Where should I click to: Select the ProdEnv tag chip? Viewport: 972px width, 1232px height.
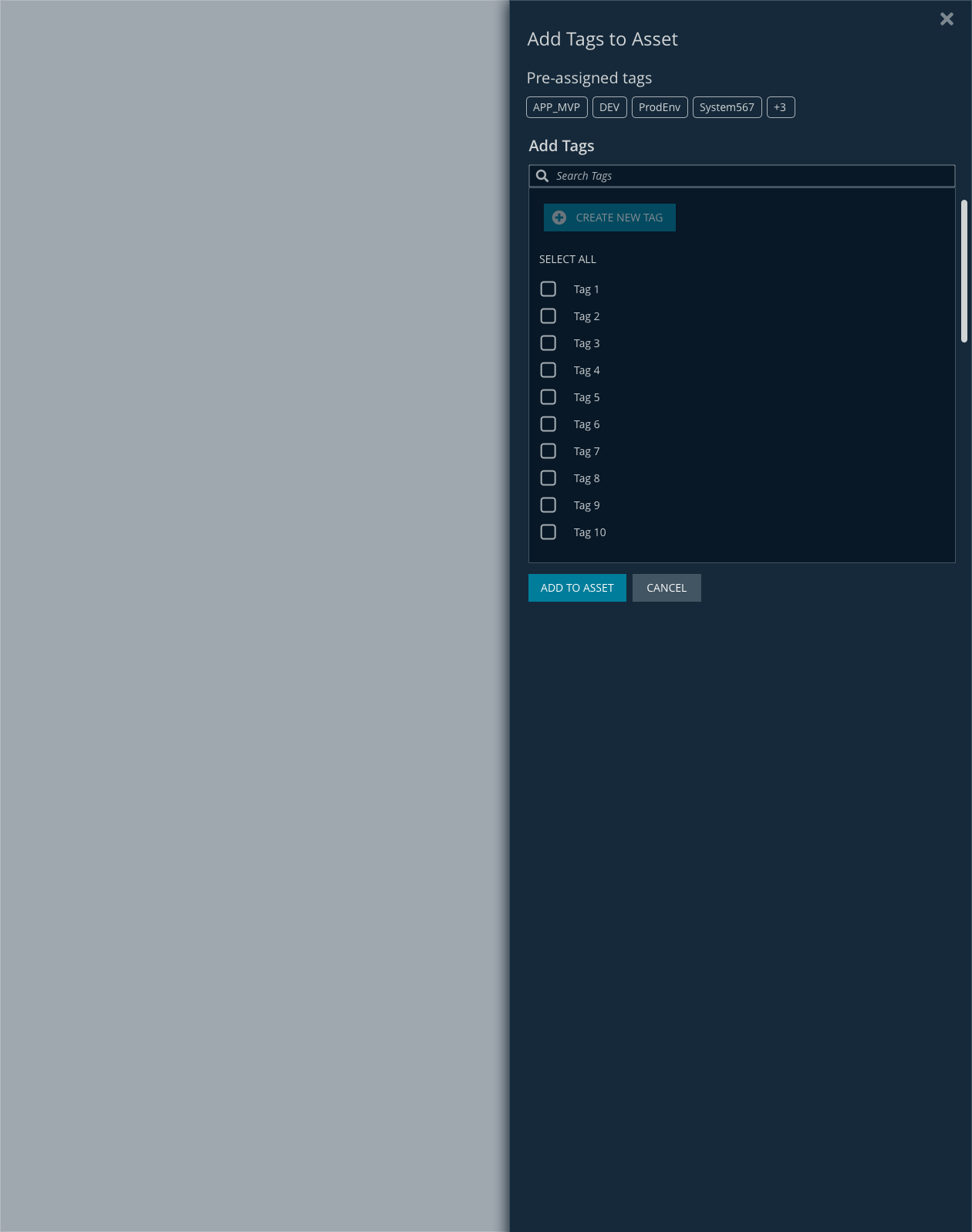[x=659, y=107]
